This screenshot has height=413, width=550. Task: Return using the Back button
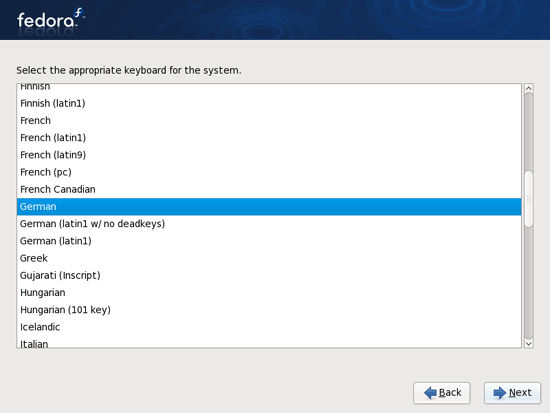coord(442,393)
